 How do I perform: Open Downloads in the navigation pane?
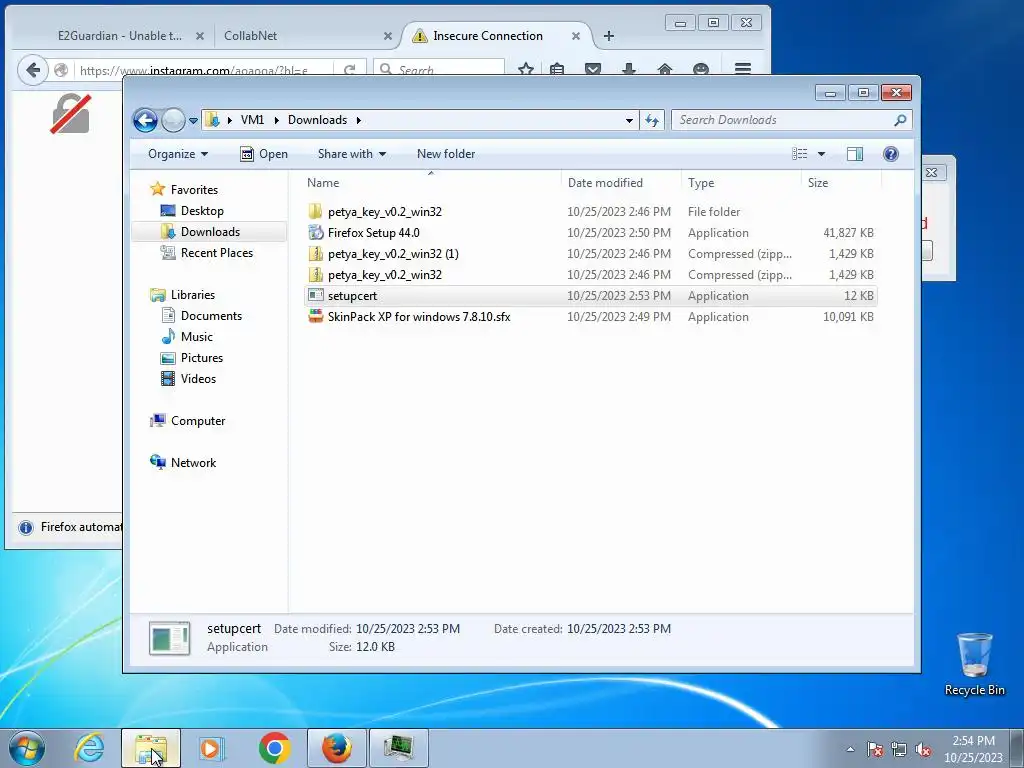210,232
